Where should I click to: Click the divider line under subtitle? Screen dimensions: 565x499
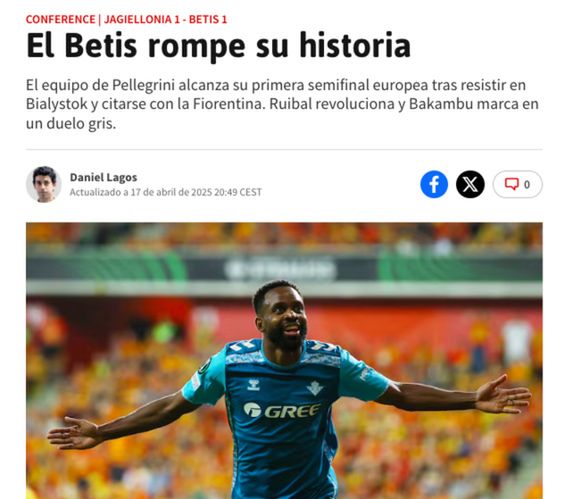[x=284, y=149]
